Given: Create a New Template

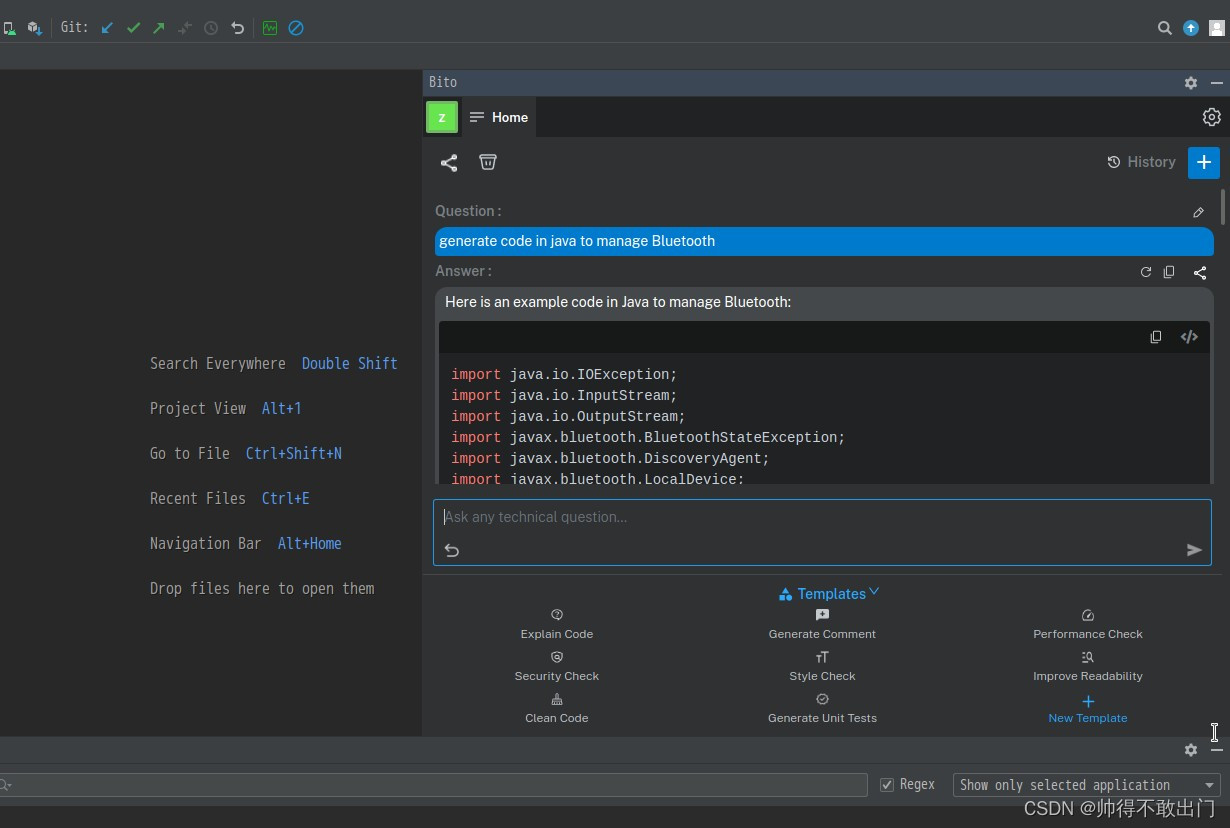Looking at the screenshot, I should tap(1088, 709).
